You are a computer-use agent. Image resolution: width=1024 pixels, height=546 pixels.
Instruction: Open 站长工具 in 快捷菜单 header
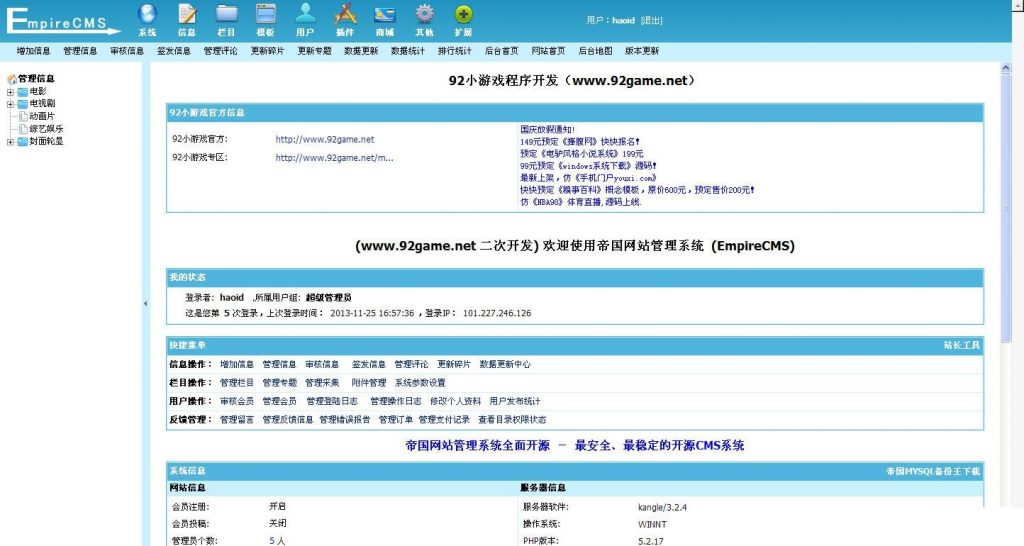961,345
